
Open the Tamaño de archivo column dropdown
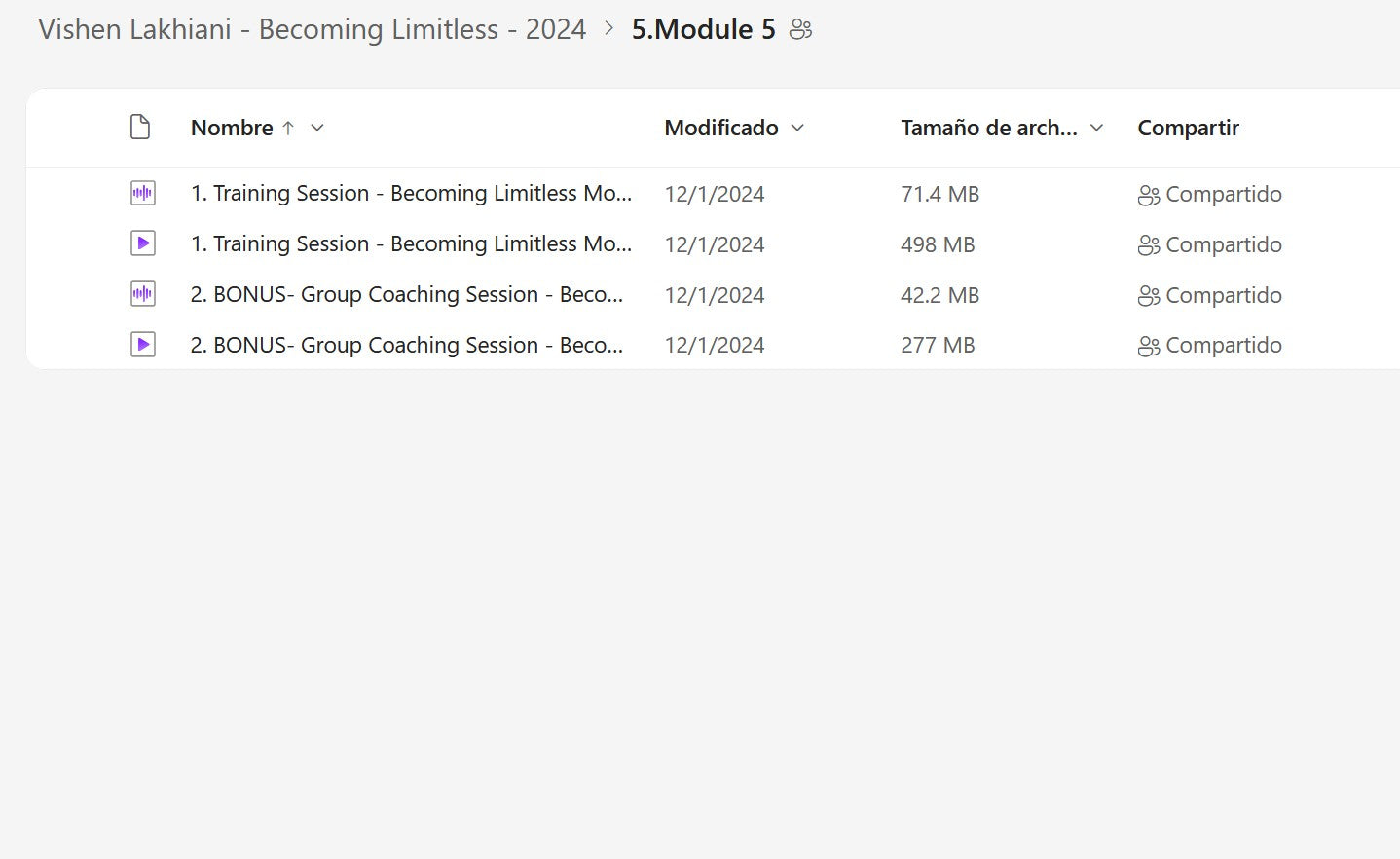(x=1096, y=128)
